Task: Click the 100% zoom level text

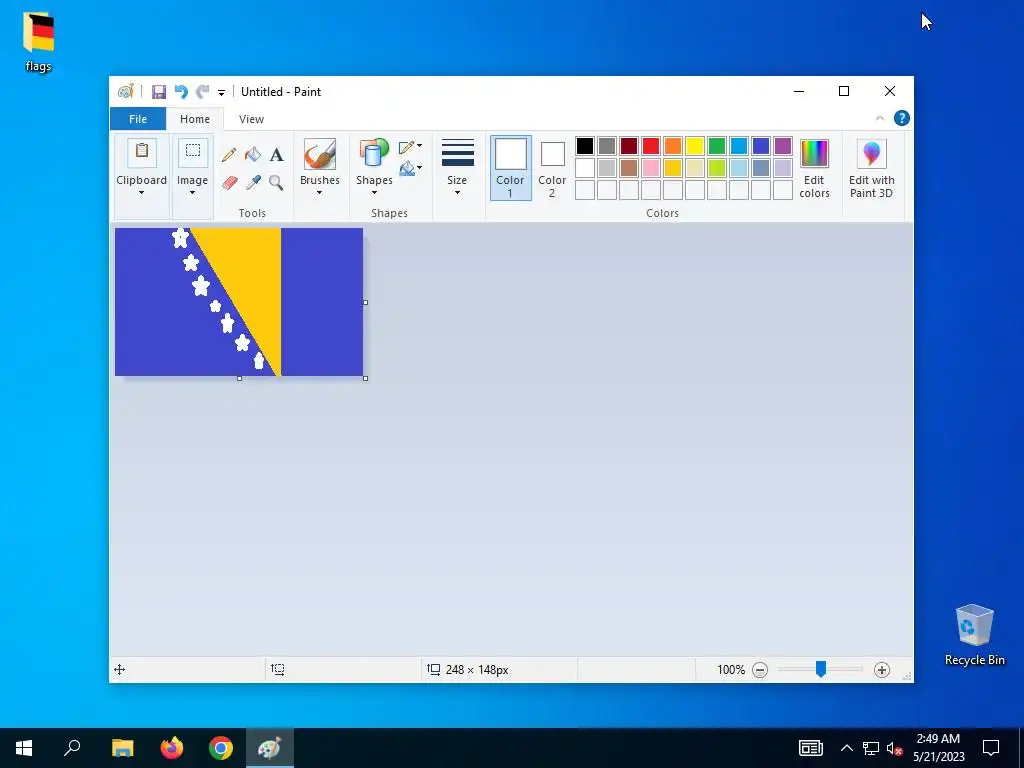Action: (x=731, y=669)
